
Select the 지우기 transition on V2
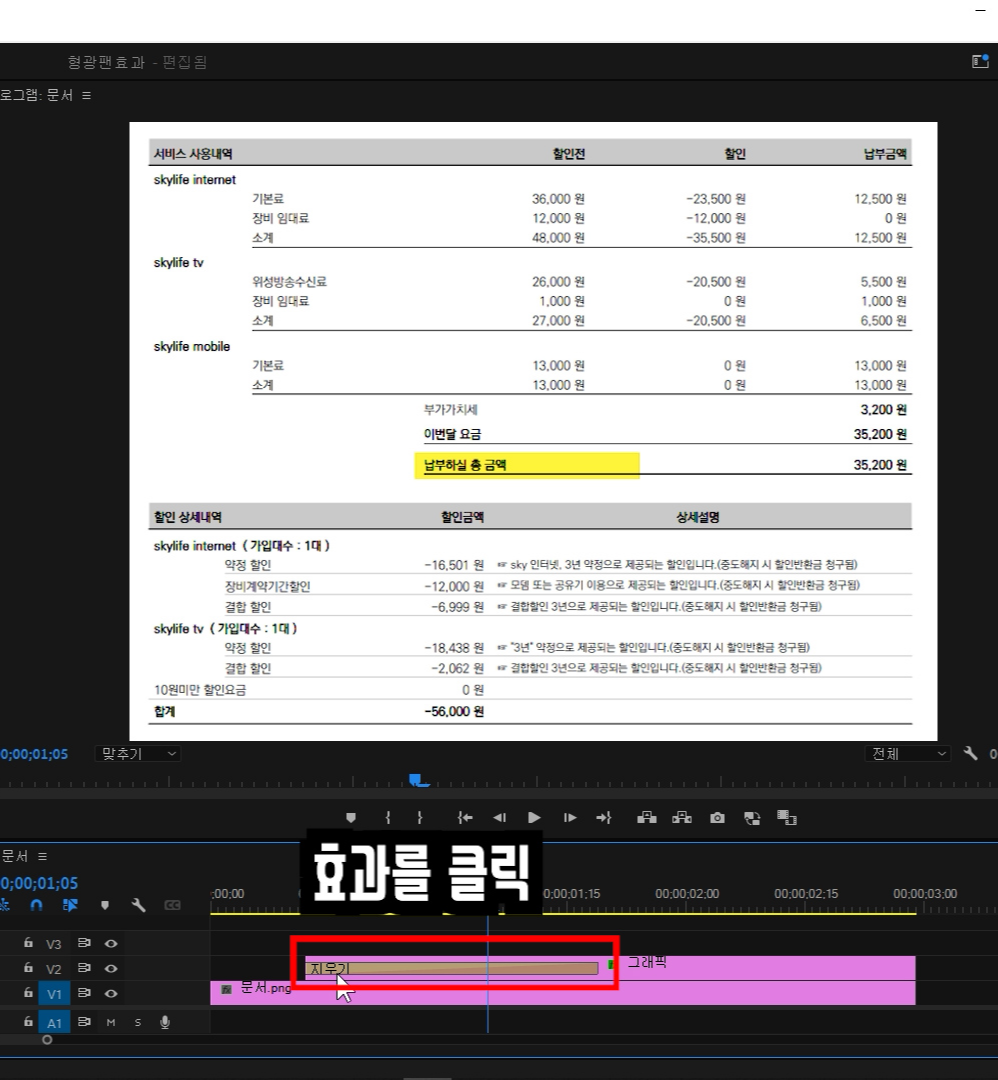coord(452,968)
